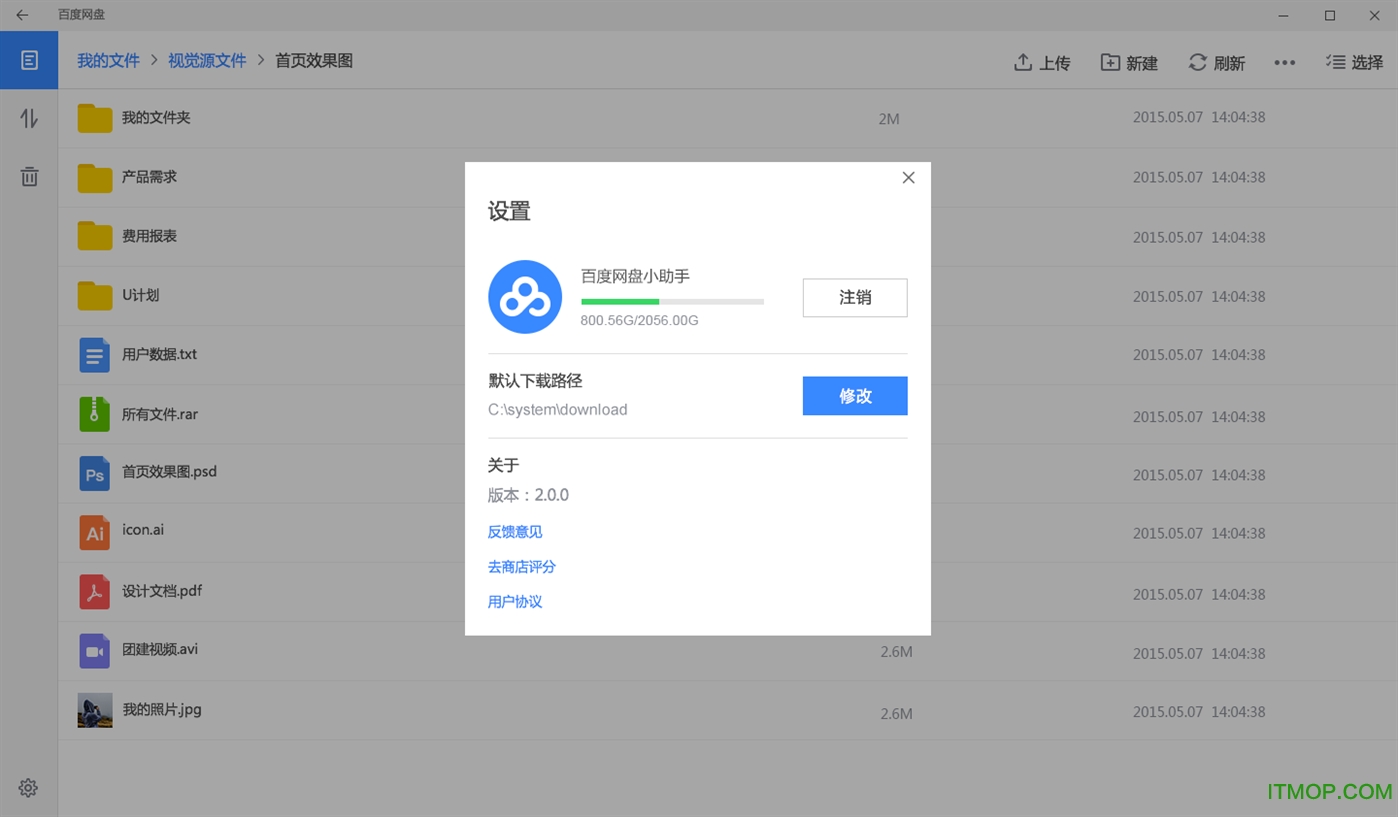
Task: Click the 注销 logout button
Action: (x=855, y=297)
